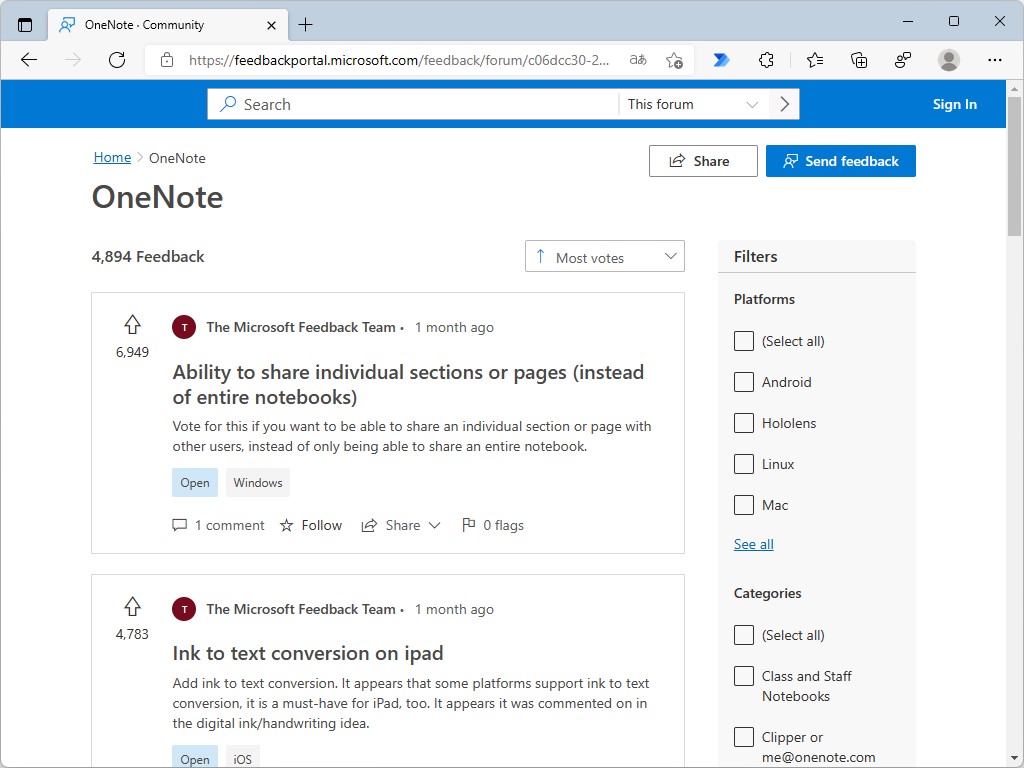Click the 4,783 vote count
This screenshot has height=768, width=1024.
point(133,634)
